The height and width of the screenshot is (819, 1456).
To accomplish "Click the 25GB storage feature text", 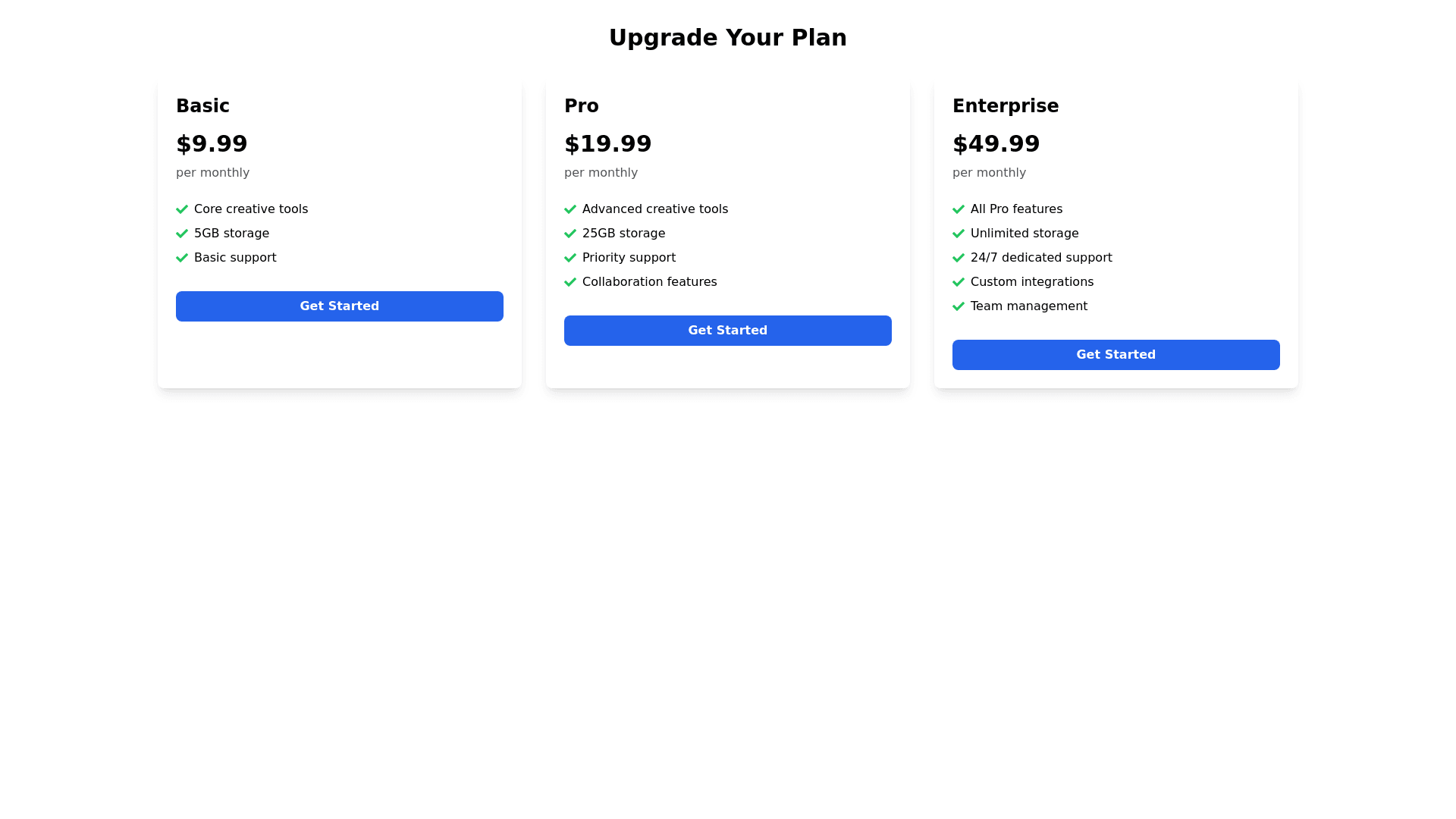I will (623, 234).
